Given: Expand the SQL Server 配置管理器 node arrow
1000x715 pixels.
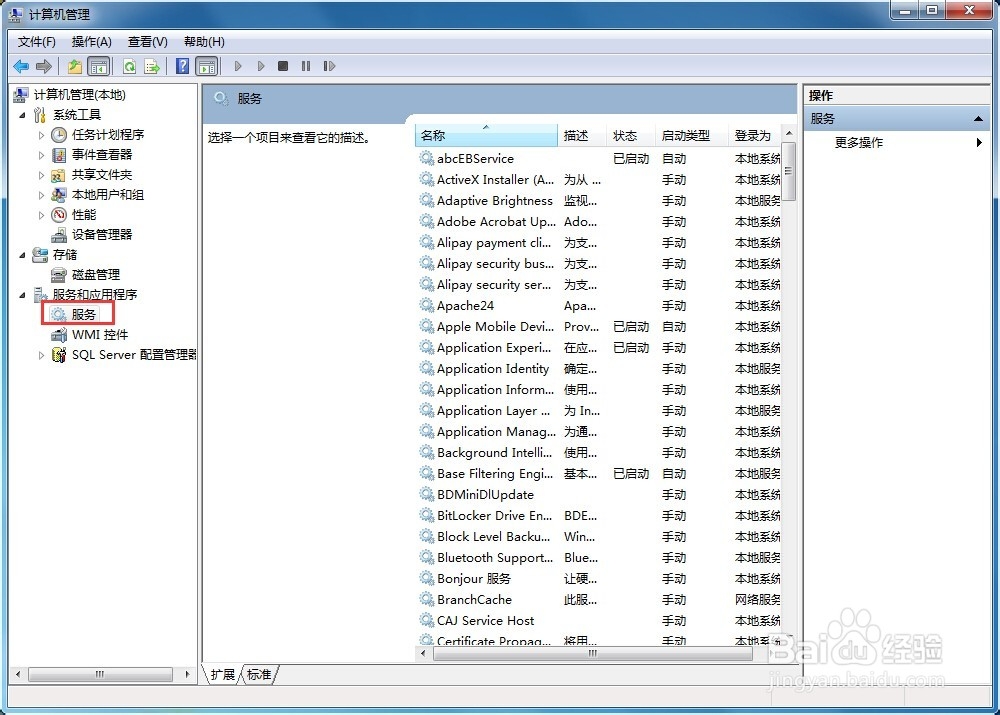Looking at the screenshot, I should (x=41, y=355).
